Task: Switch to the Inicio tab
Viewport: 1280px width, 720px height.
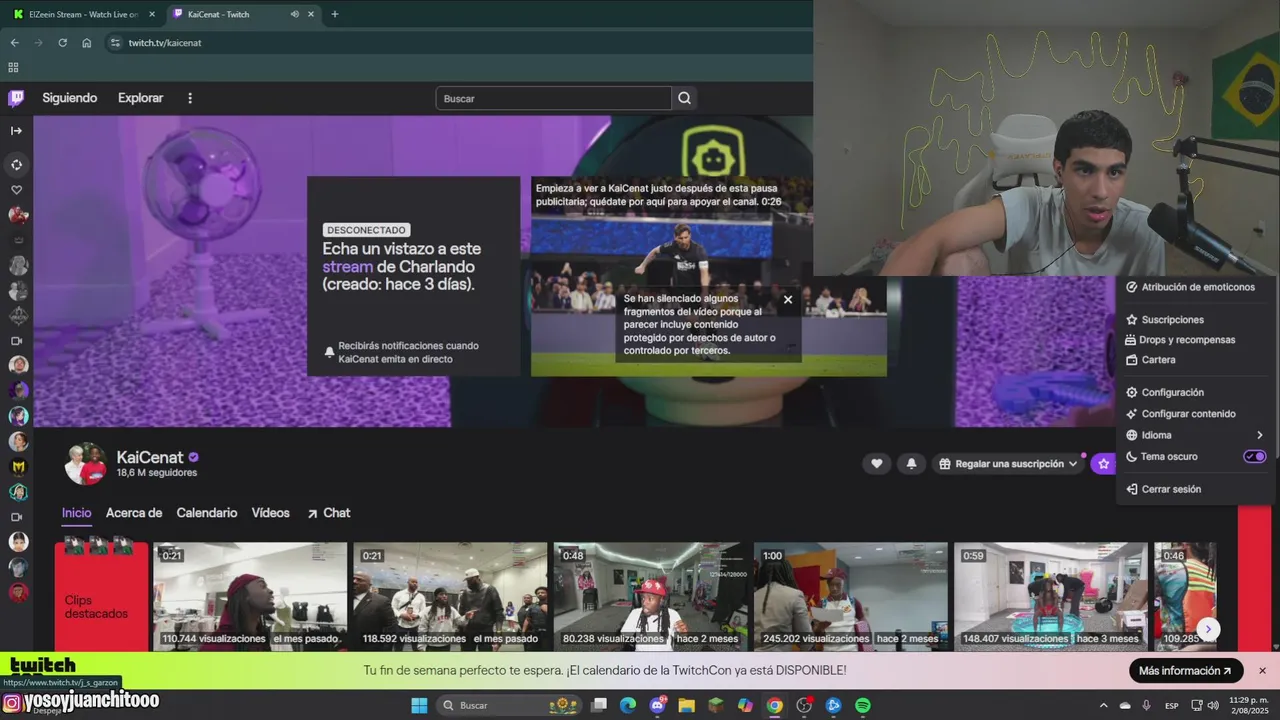Action: point(77,513)
